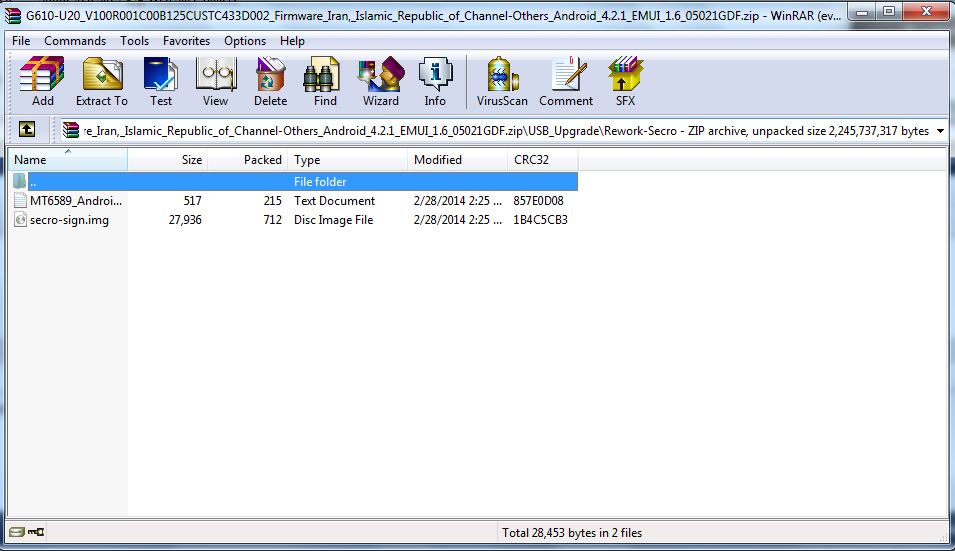Sort files by Modified column

457,160
